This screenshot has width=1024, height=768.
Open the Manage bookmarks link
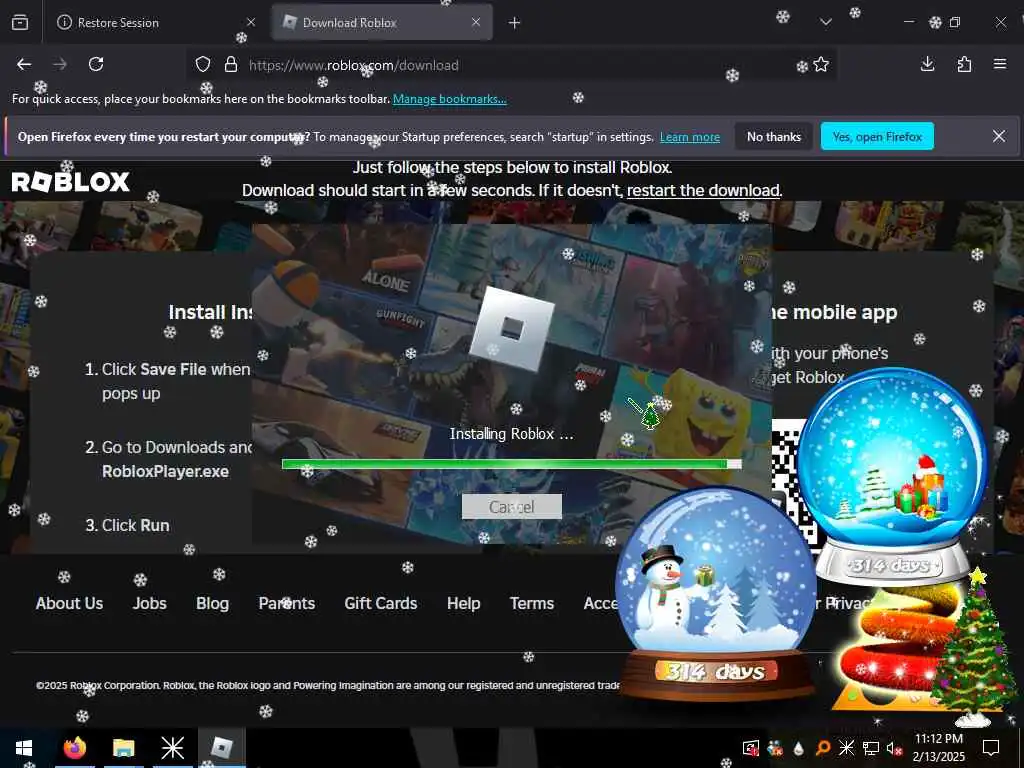[449, 99]
